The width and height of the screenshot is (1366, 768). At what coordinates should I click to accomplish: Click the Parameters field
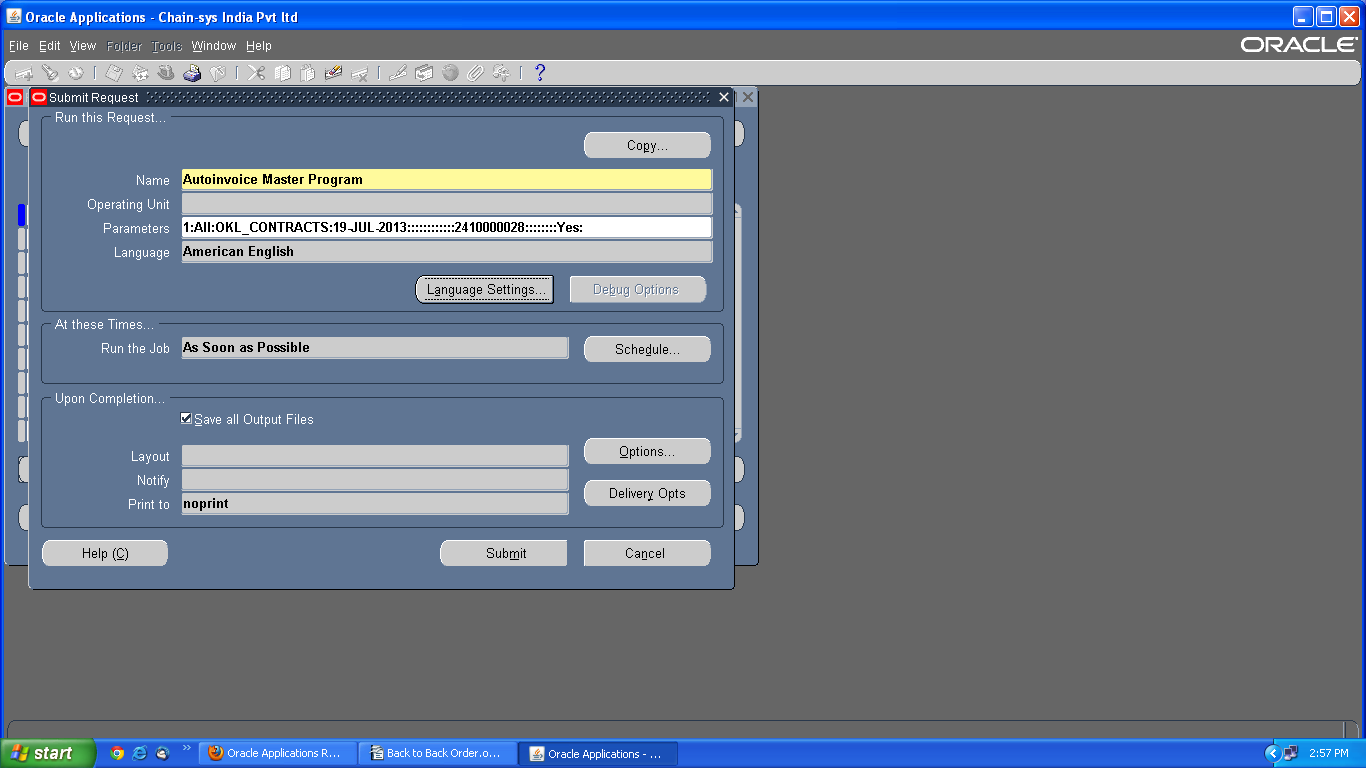[446, 228]
